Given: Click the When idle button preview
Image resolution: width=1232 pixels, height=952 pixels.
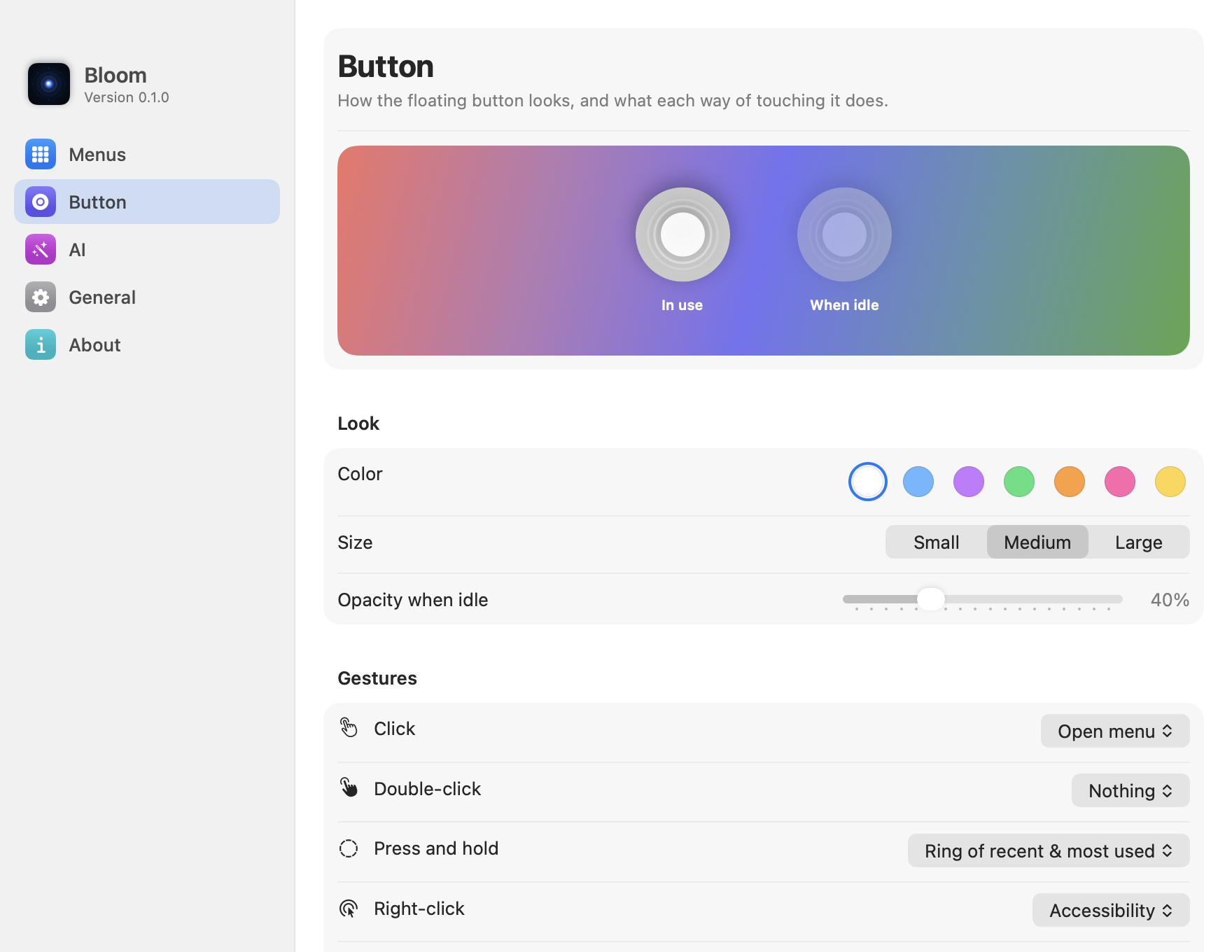Looking at the screenshot, I should point(844,234).
